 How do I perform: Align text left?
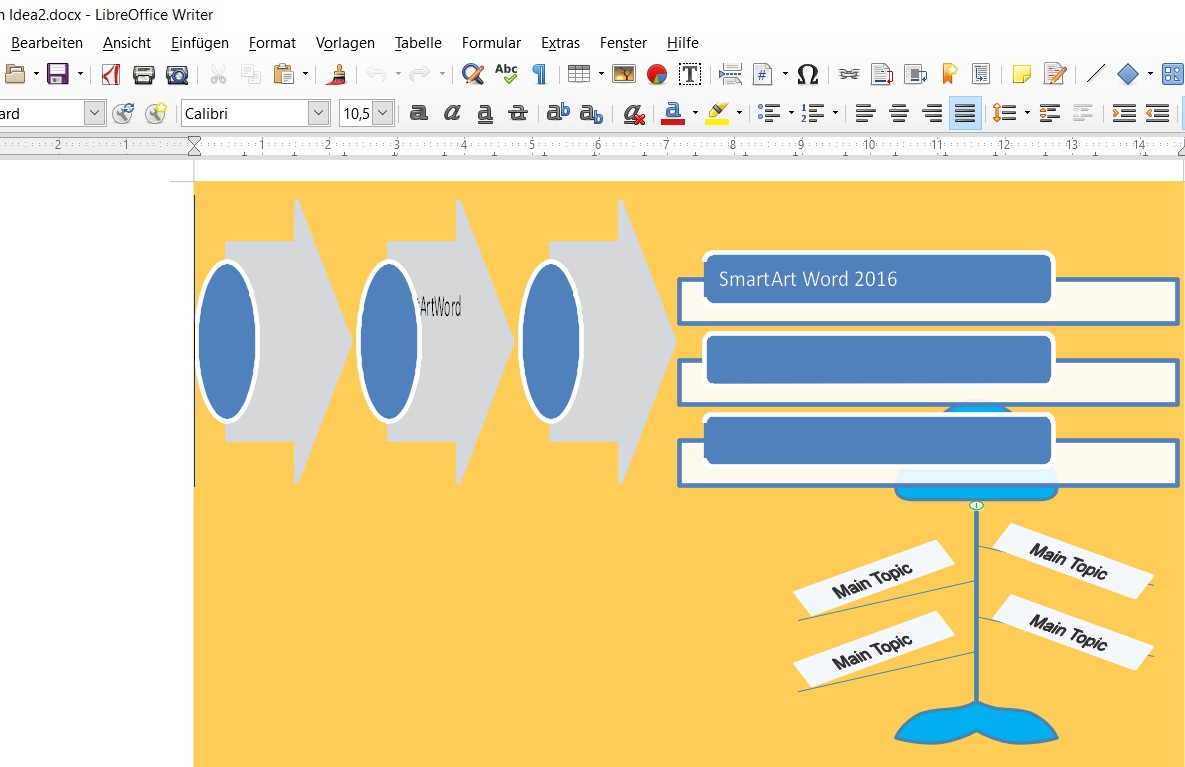[865, 113]
